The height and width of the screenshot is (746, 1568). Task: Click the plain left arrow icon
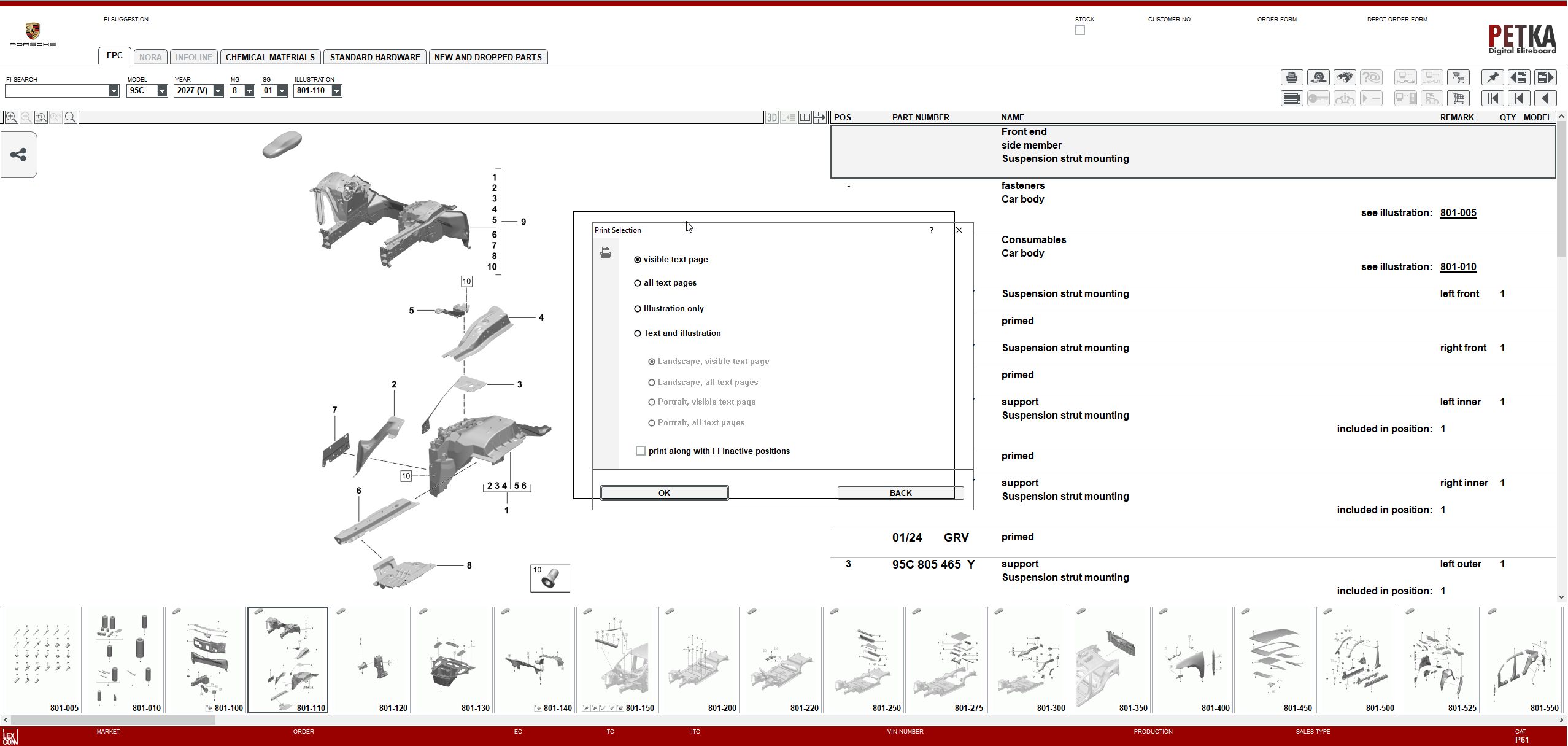tap(1545, 98)
